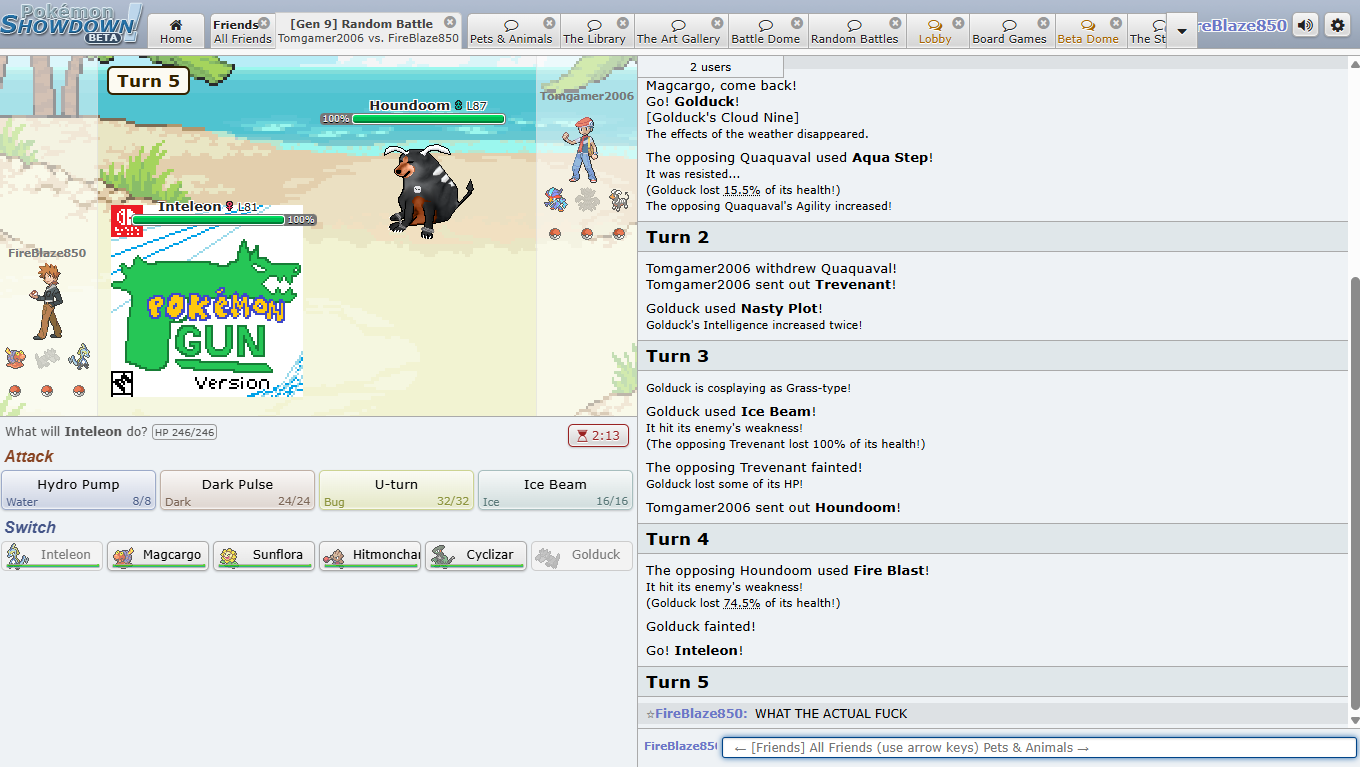Switch to the Battle Dome room tab
Image resolution: width=1360 pixels, height=767 pixels.
point(766,31)
